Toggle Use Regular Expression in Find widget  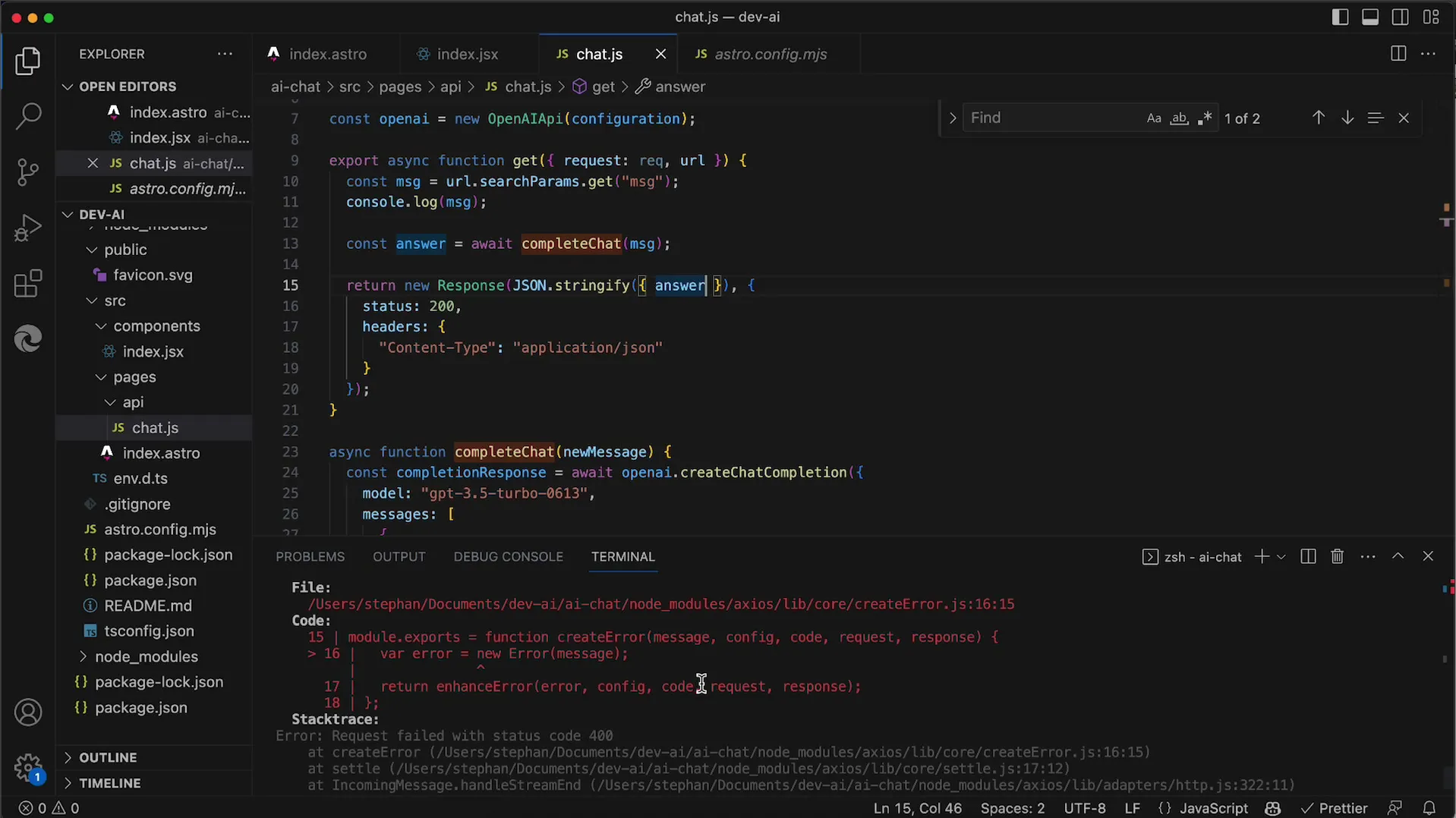pyautogui.click(x=1204, y=118)
